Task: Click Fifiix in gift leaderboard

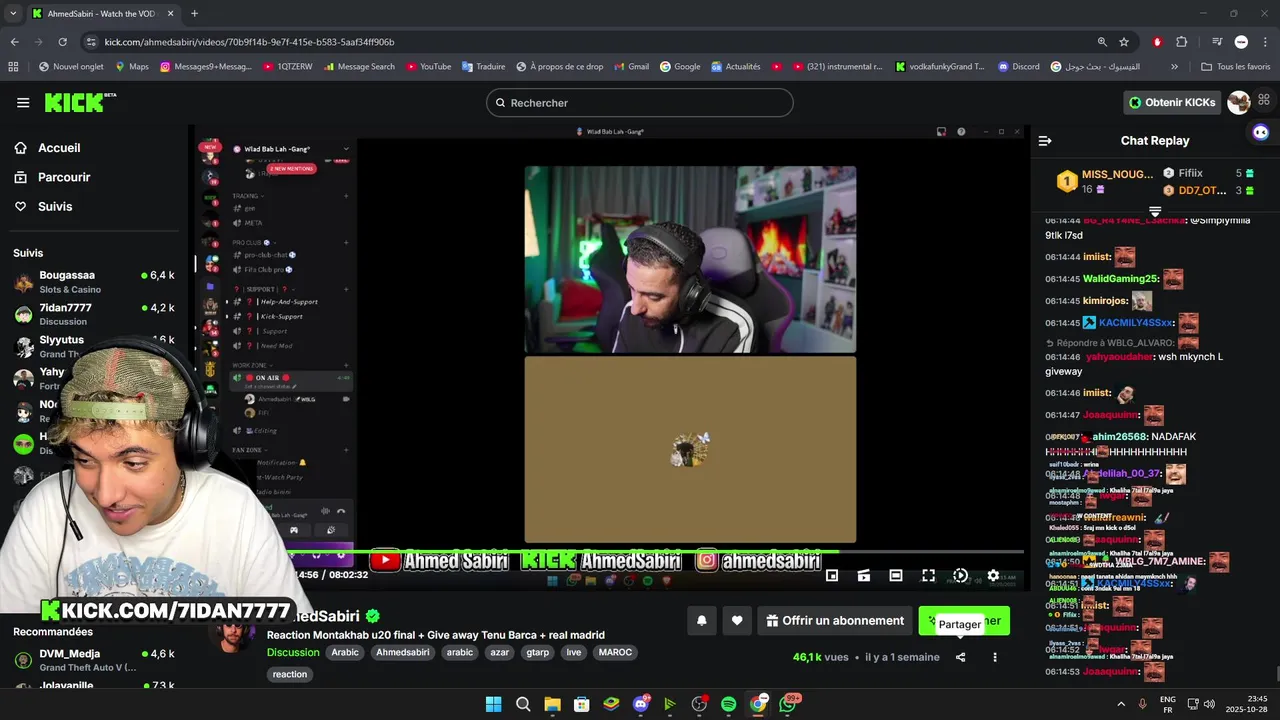Action: (1190, 173)
